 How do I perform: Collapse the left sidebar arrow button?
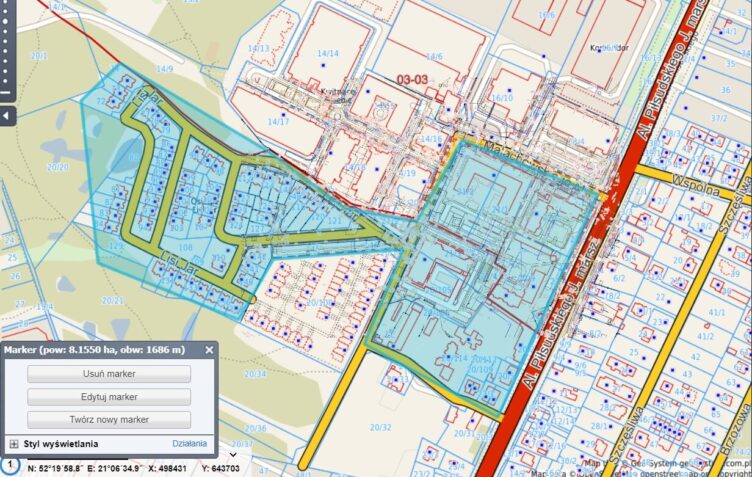[4, 116]
